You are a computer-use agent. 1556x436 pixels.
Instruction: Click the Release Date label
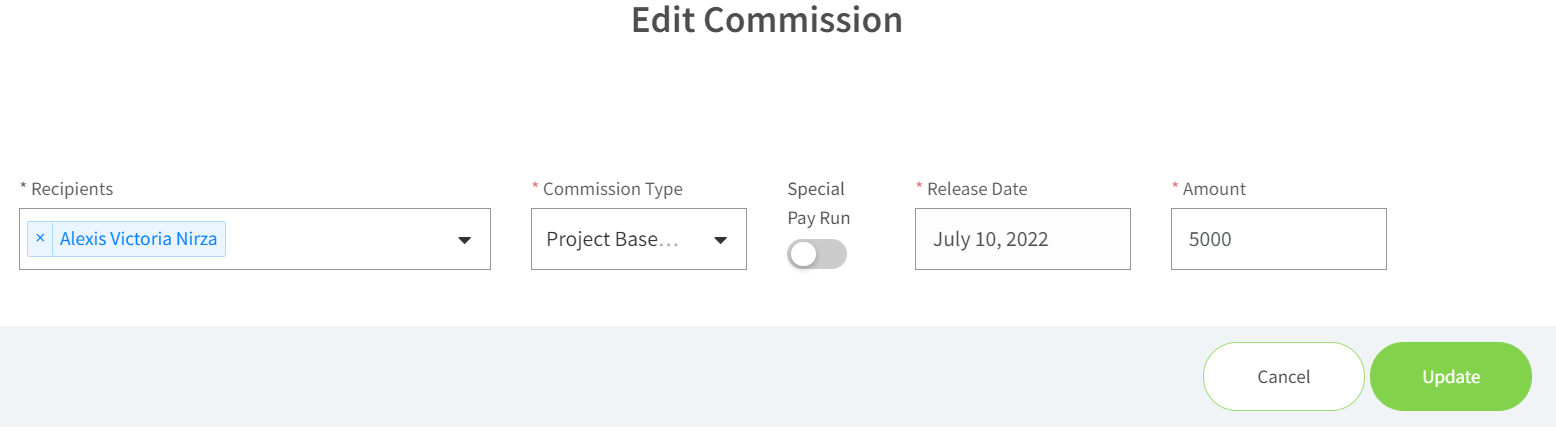[x=977, y=189]
